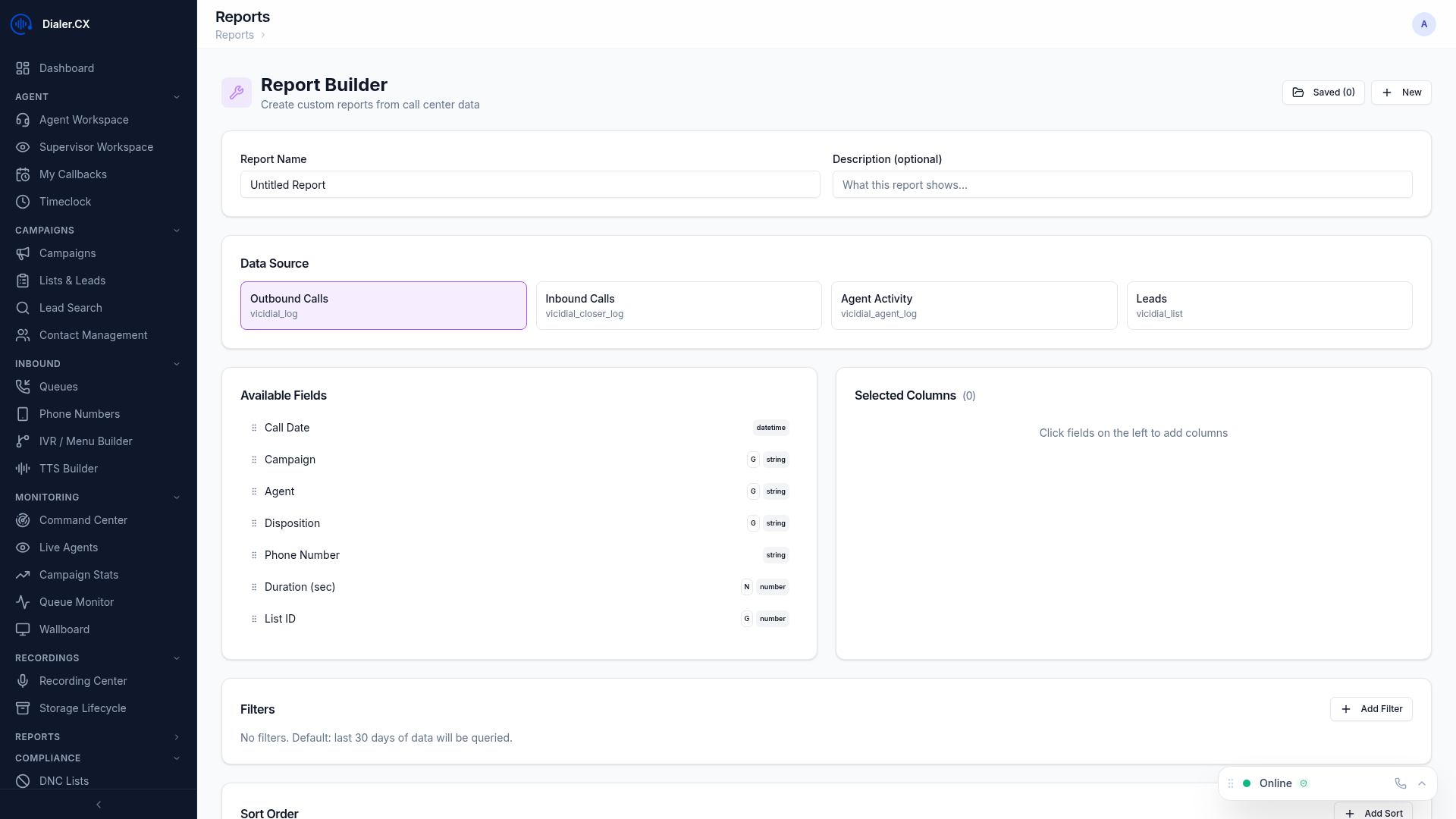Click the Add Filter button
Screen dimensions: 1456x819
coord(1371,709)
